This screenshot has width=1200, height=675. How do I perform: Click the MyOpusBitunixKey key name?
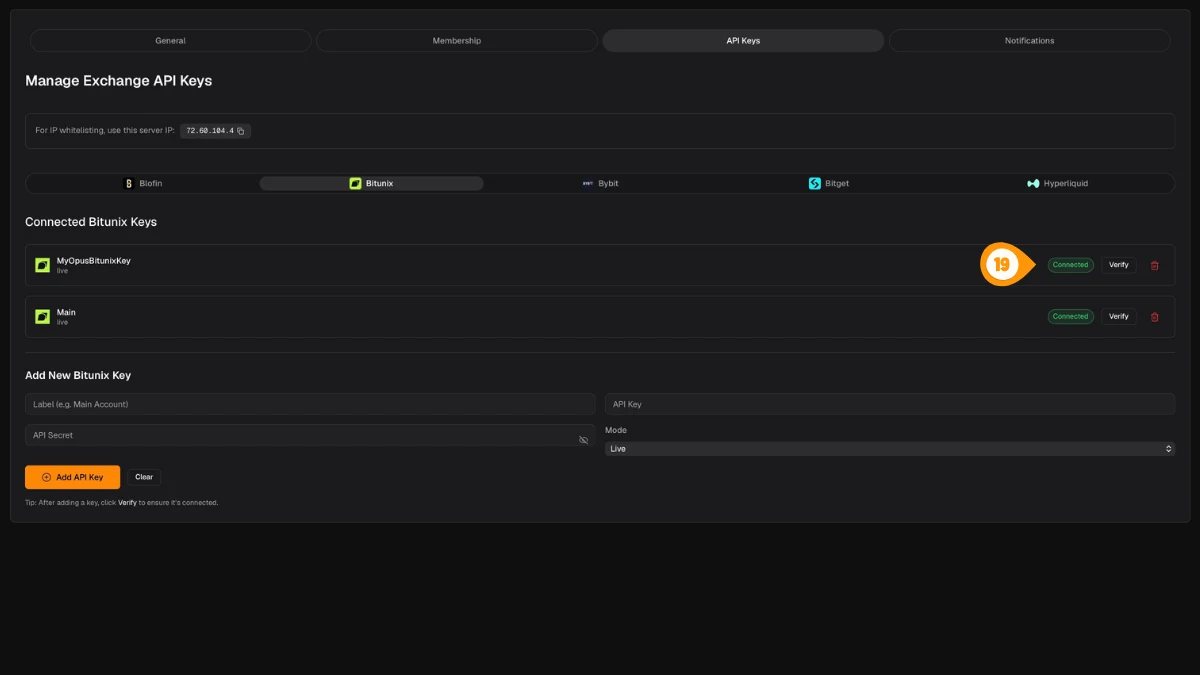coord(94,261)
